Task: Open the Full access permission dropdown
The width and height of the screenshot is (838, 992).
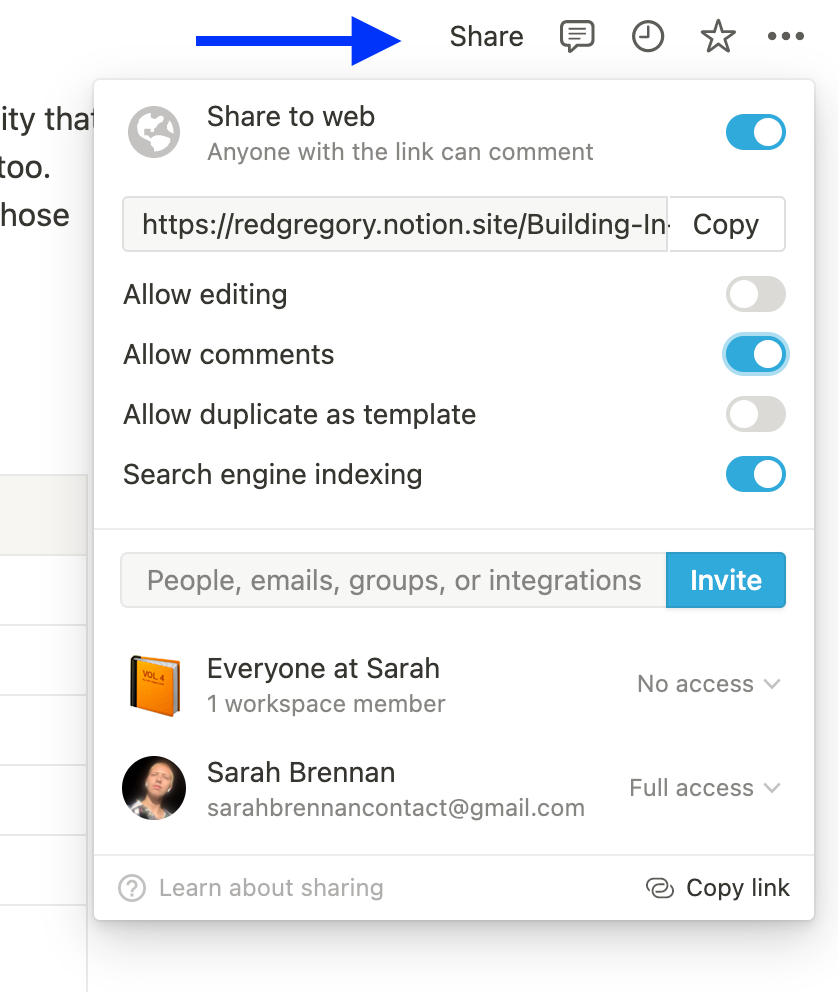Action: coord(705,788)
